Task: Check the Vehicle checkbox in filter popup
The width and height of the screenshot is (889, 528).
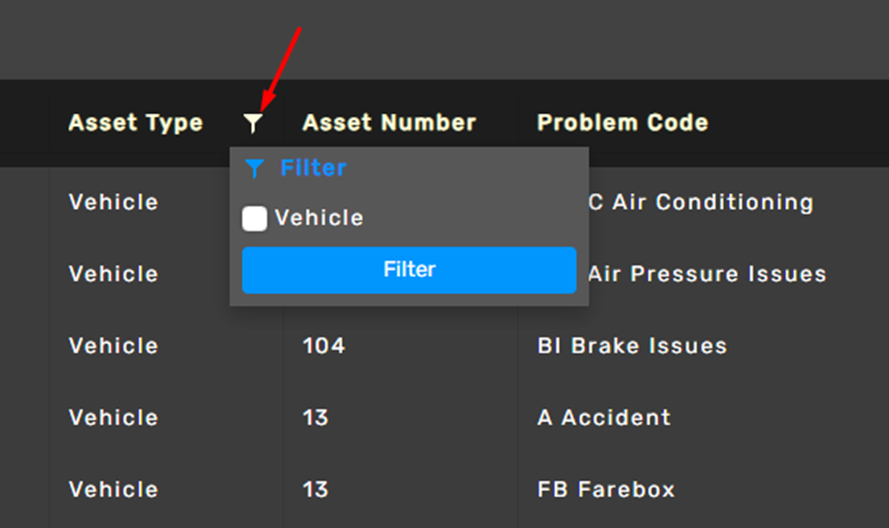Action: point(255,218)
